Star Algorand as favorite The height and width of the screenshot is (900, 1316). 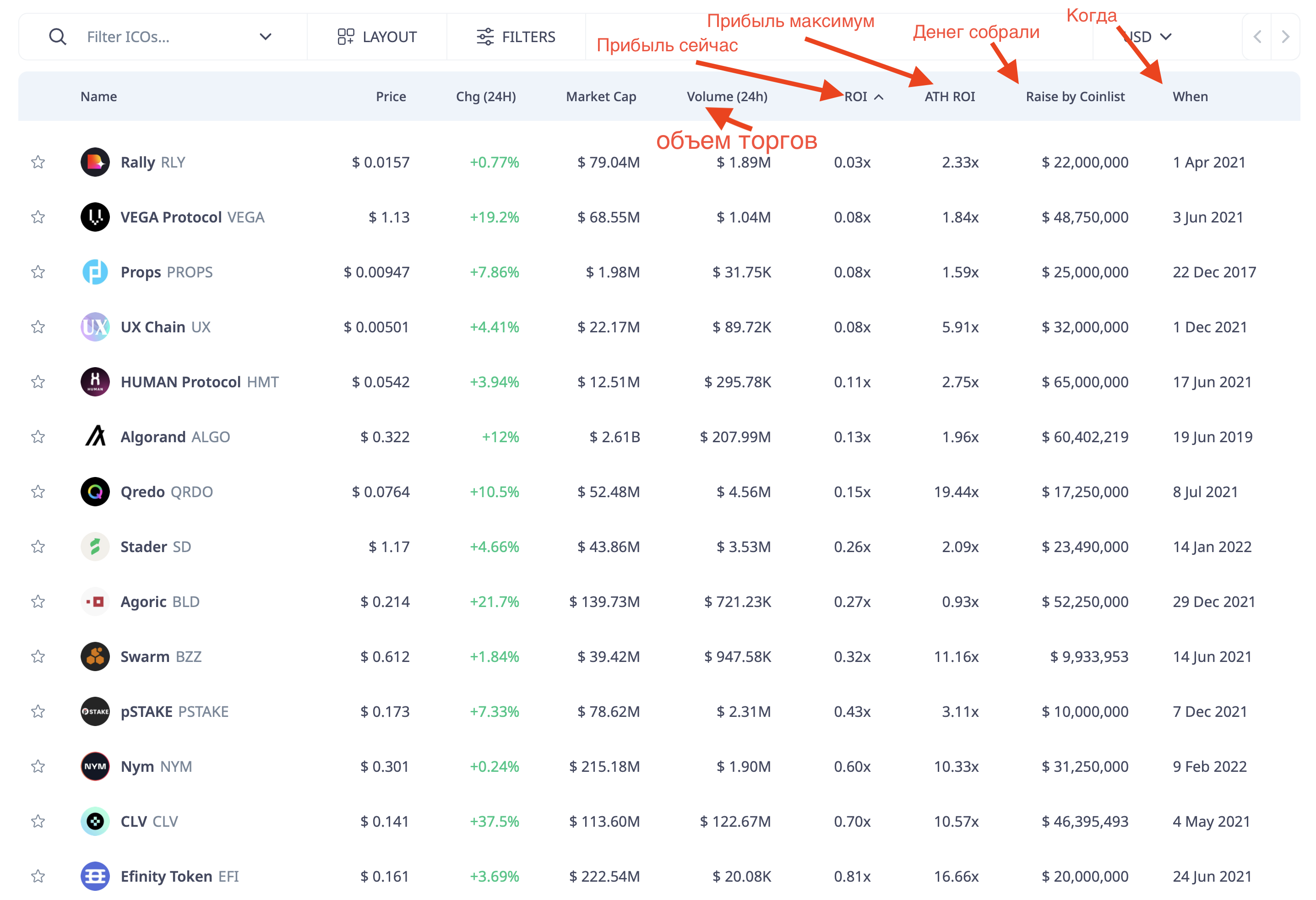[x=38, y=437]
